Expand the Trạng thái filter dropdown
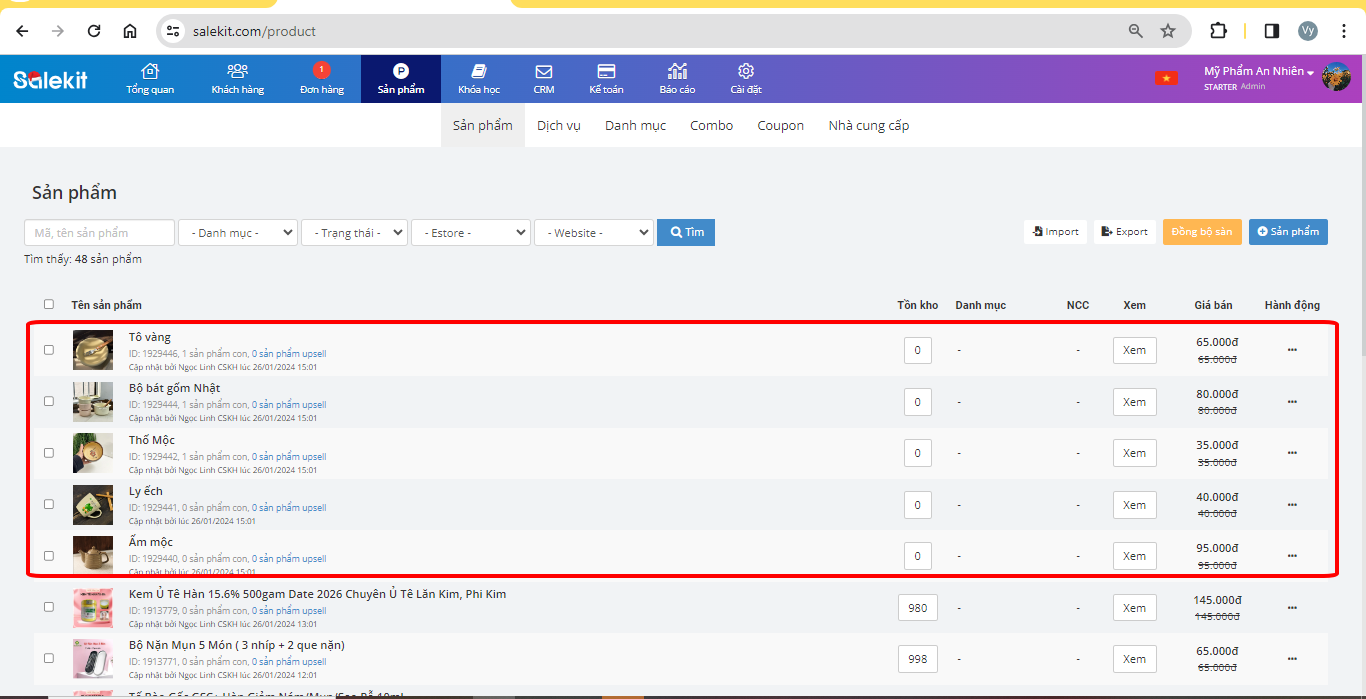The height and width of the screenshot is (699, 1366). point(354,233)
